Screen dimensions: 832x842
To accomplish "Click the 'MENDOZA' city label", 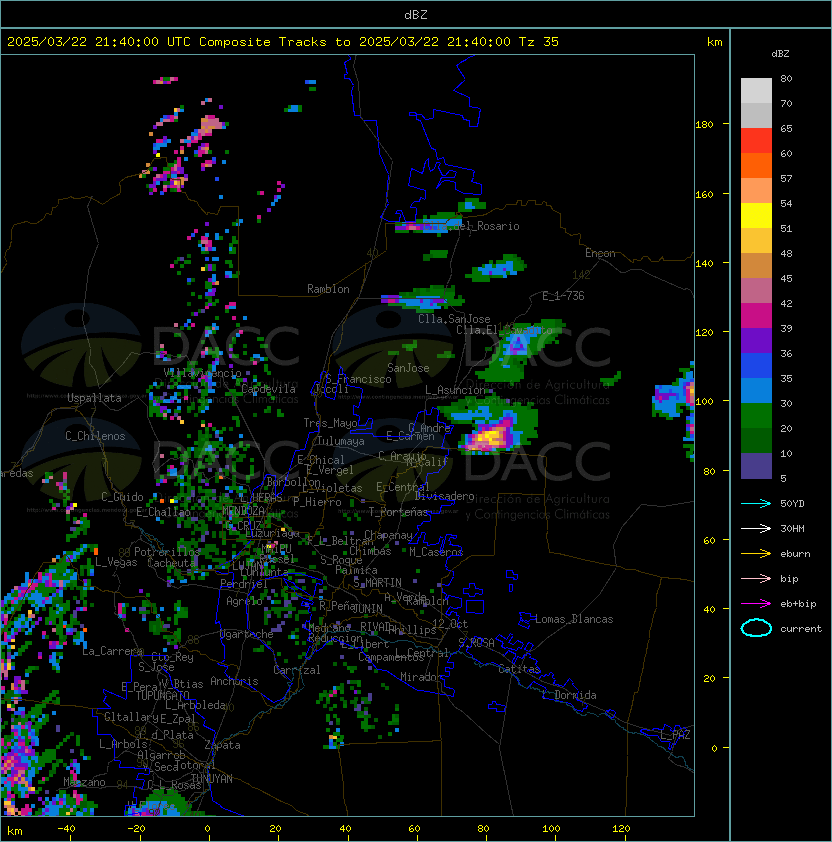I will (x=243, y=510).
